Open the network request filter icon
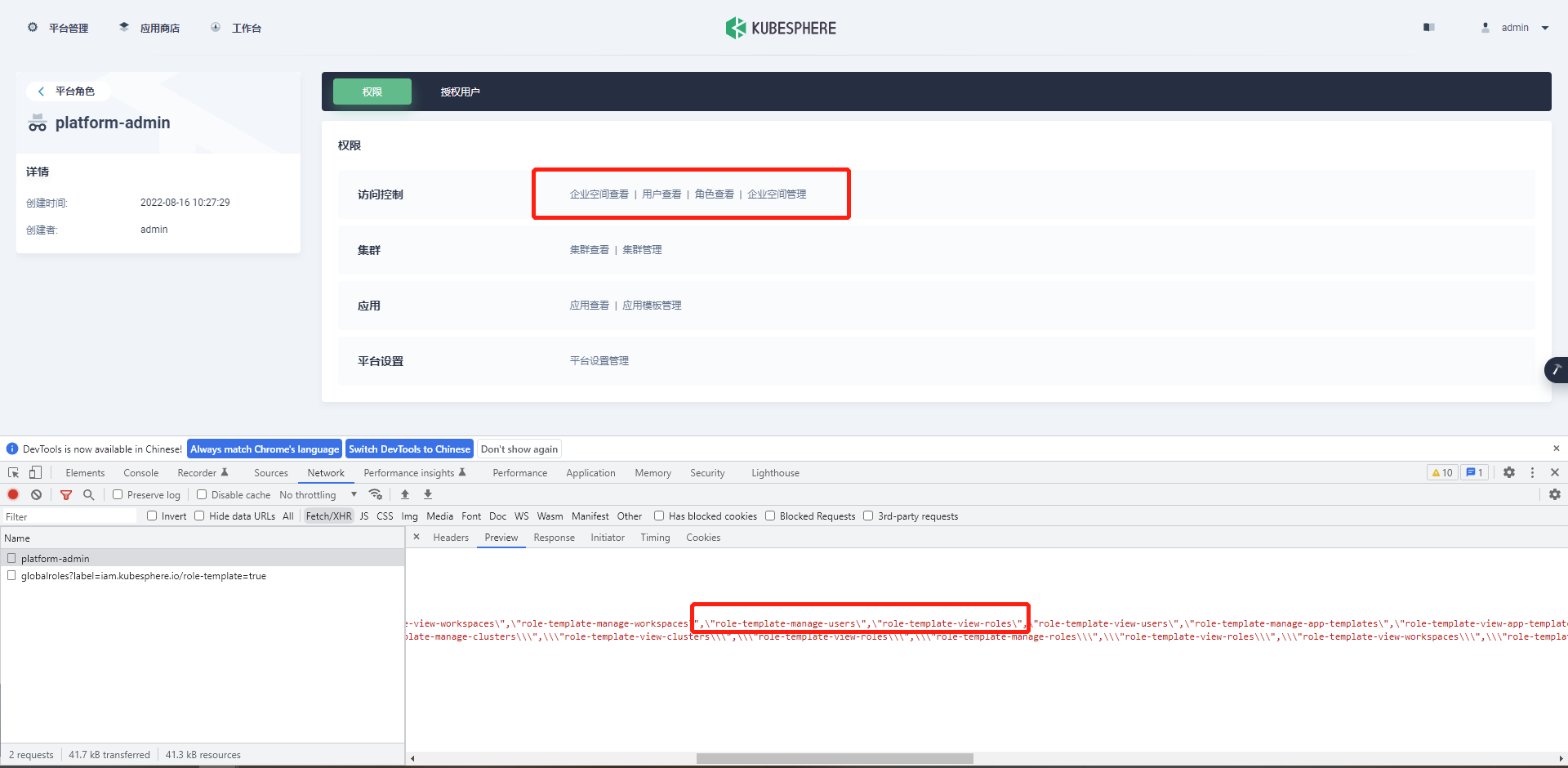The image size is (1568, 768). [66, 494]
